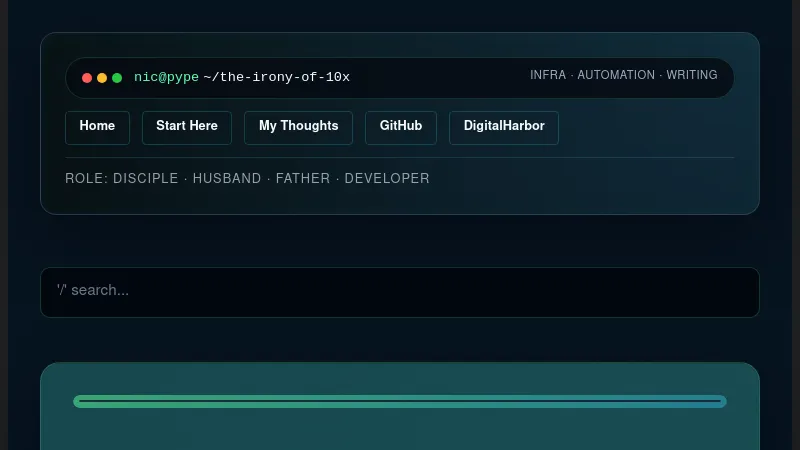
Task: Click the red terminal dot
Action: (x=87, y=78)
